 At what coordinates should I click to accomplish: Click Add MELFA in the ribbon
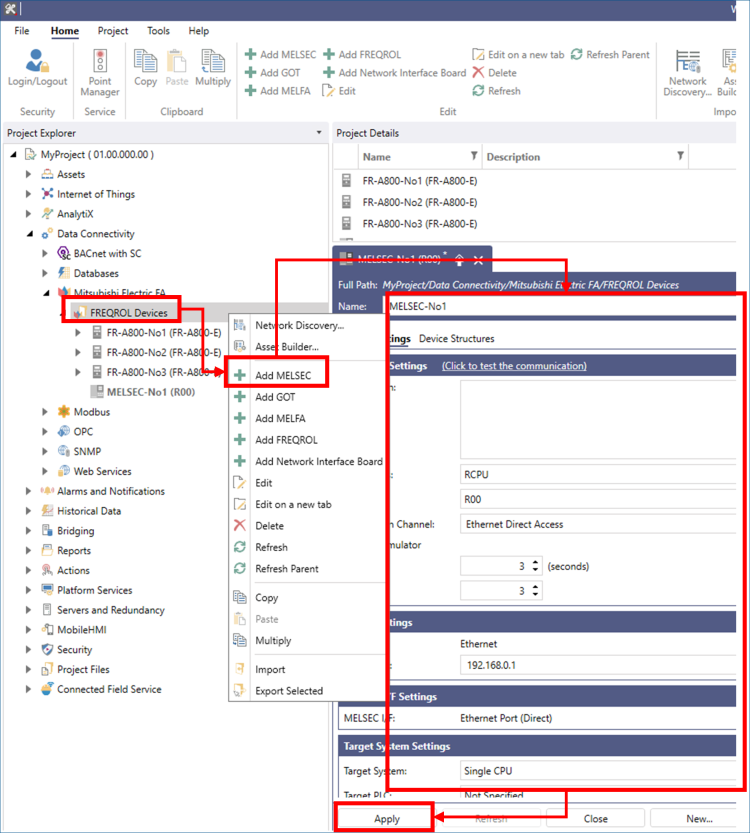click(x=278, y=91)
